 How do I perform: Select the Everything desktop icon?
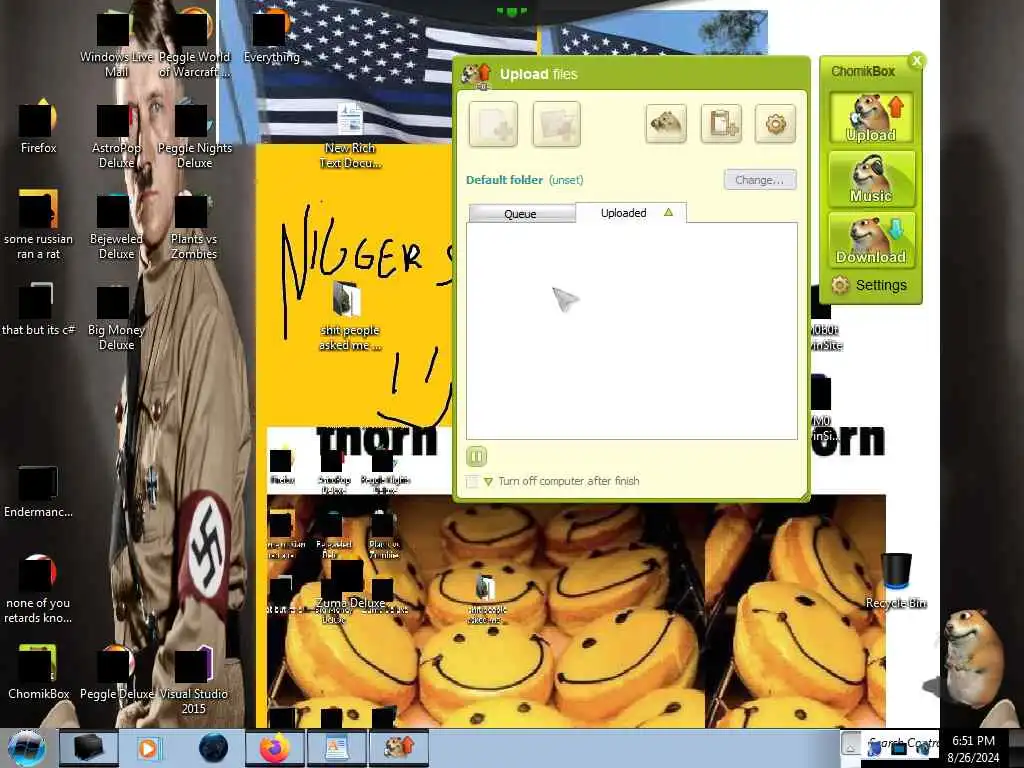(x=271, y=39)
